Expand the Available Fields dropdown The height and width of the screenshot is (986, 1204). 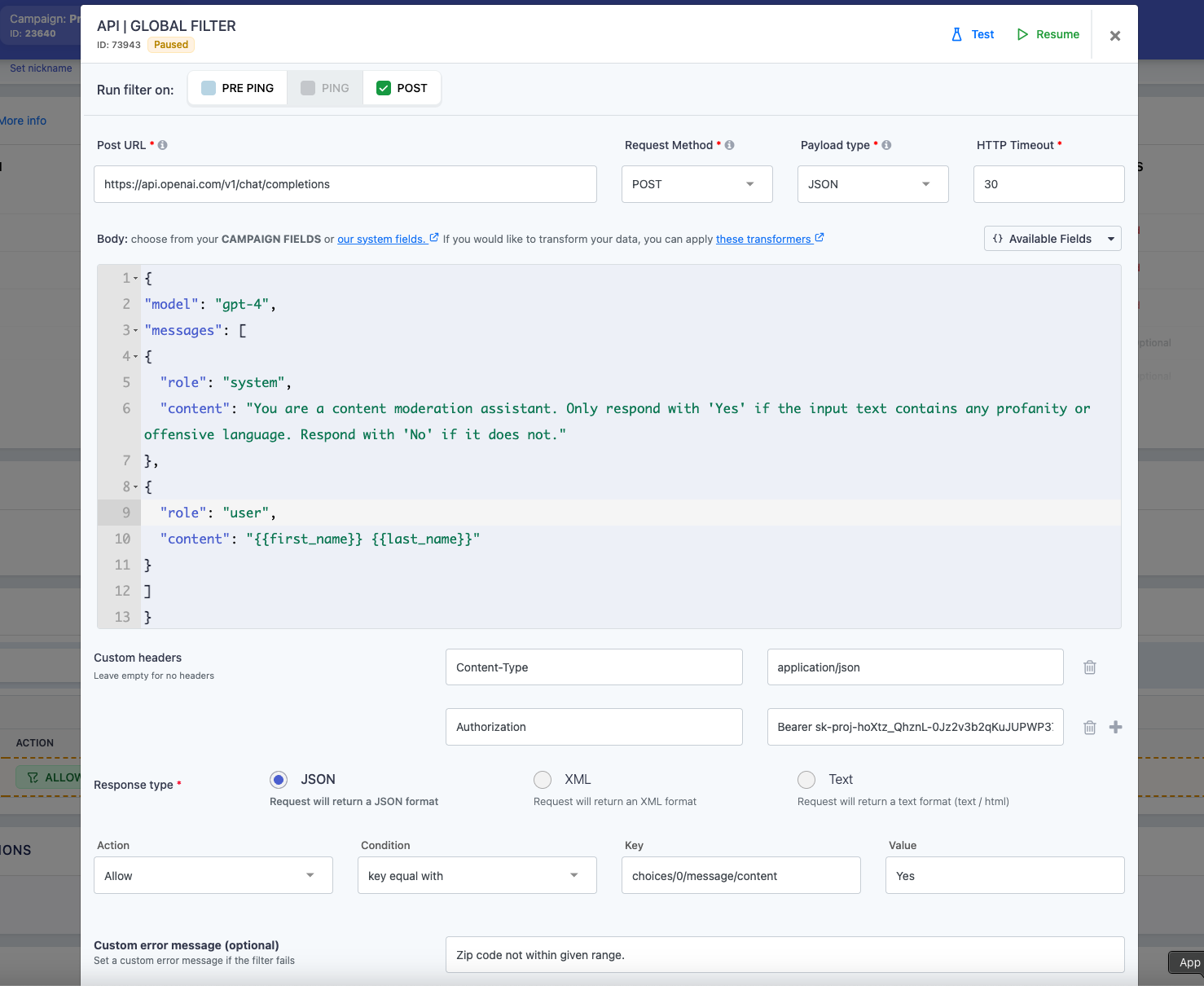click(x=1052, y=239)
